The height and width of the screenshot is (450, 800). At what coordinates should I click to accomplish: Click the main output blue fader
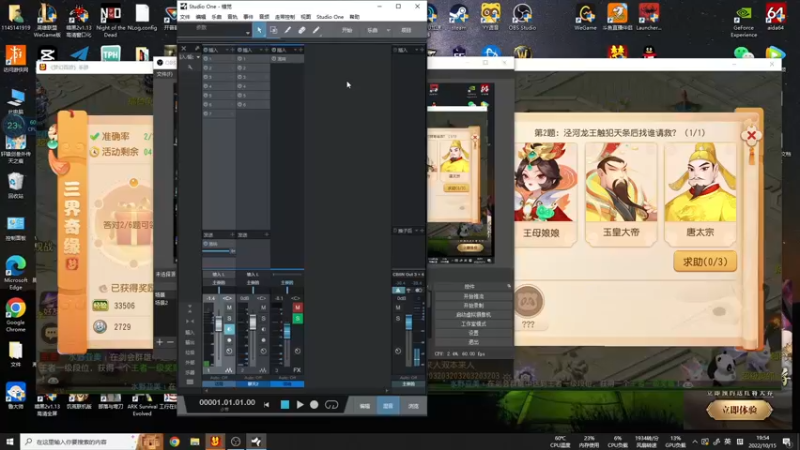pyautogui.click(x=409, y=322)
